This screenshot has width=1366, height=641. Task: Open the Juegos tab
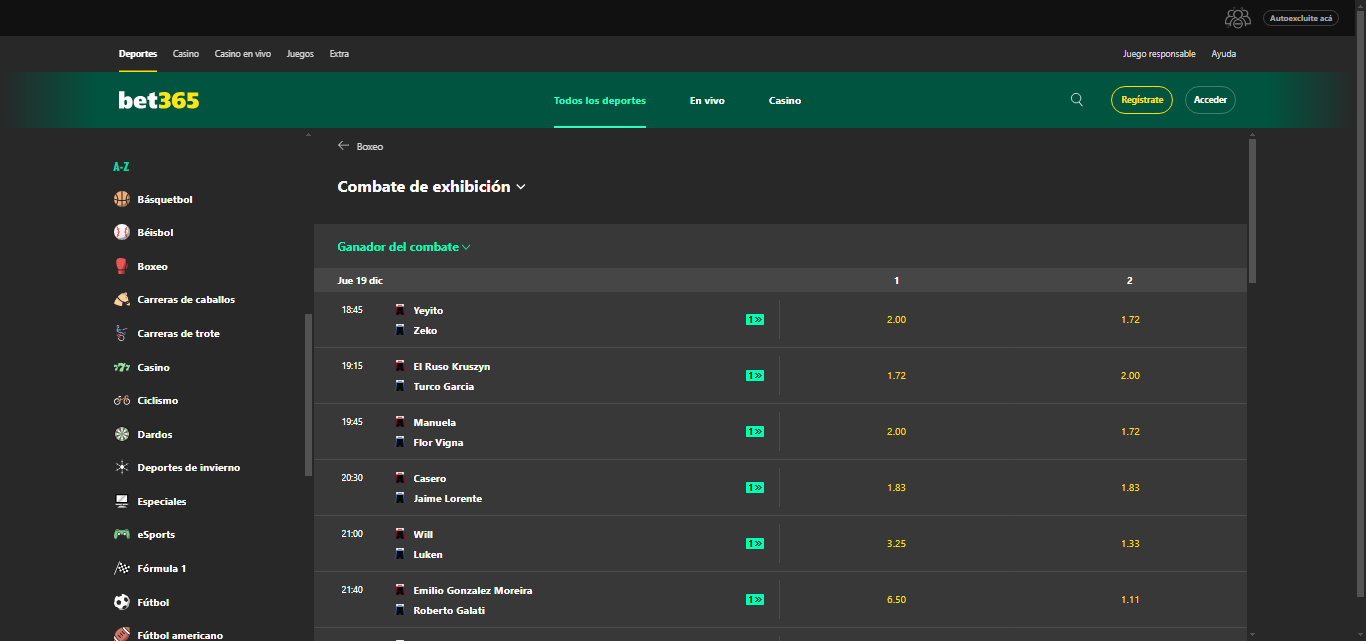pos(300,54)
